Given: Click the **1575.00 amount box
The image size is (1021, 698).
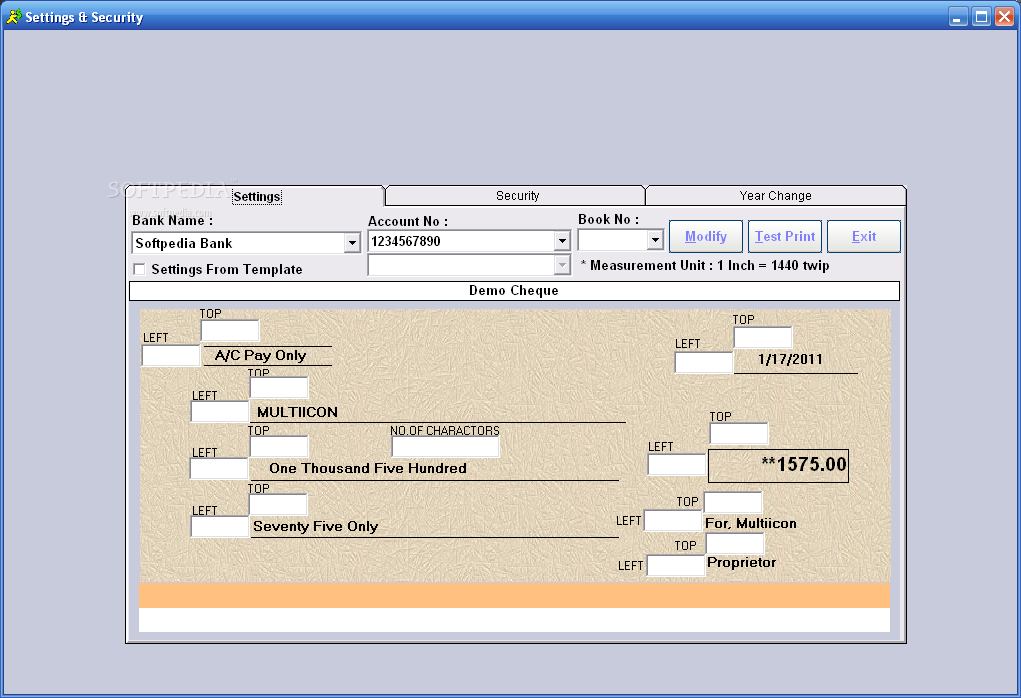Looking at the screenshot, I should tap(778, 466).
